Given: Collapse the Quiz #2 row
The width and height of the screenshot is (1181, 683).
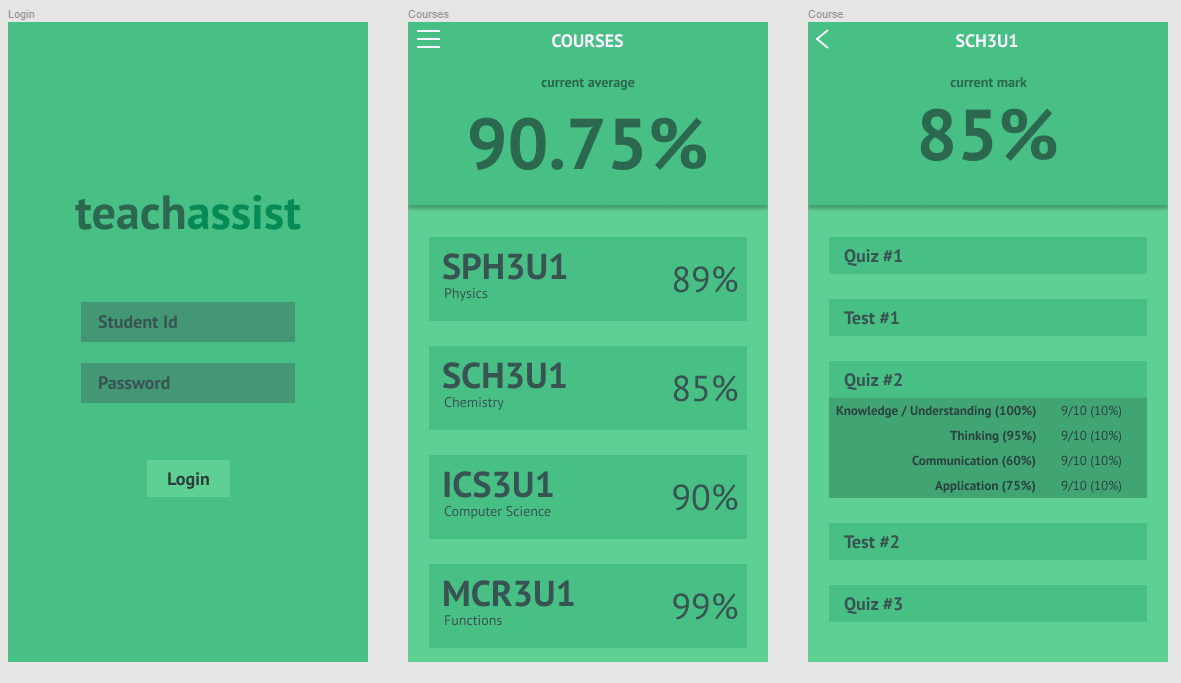Looking at the screenshot, I should [987, 380].
